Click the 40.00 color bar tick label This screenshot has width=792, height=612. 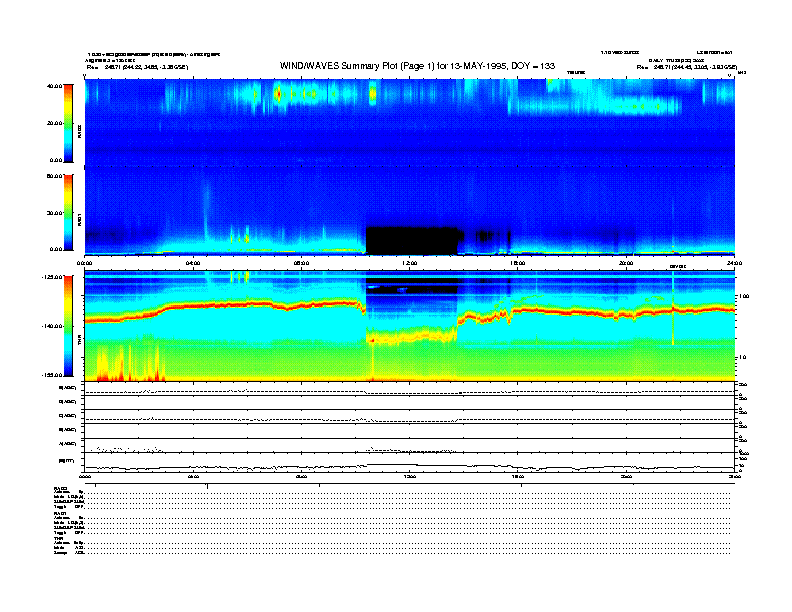click(x=54, y=86)
